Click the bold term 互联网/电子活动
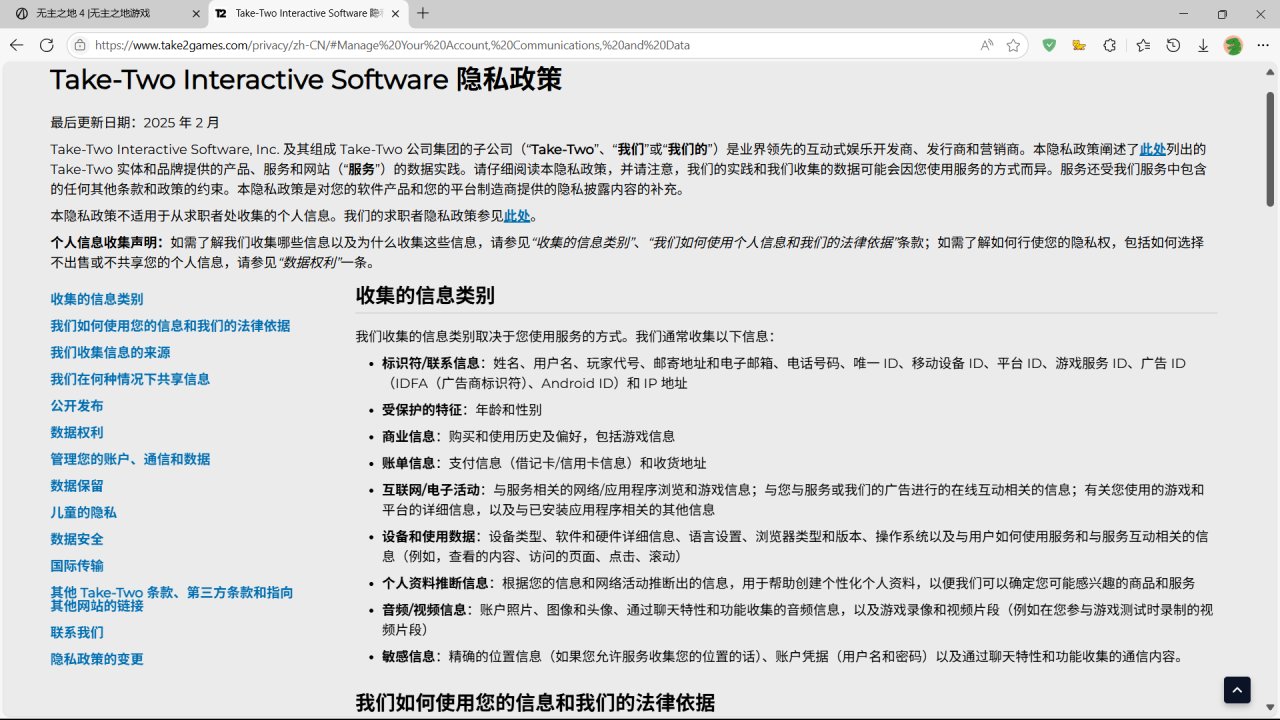Viewport: 1280px width, 720px height. pos(431,490)
